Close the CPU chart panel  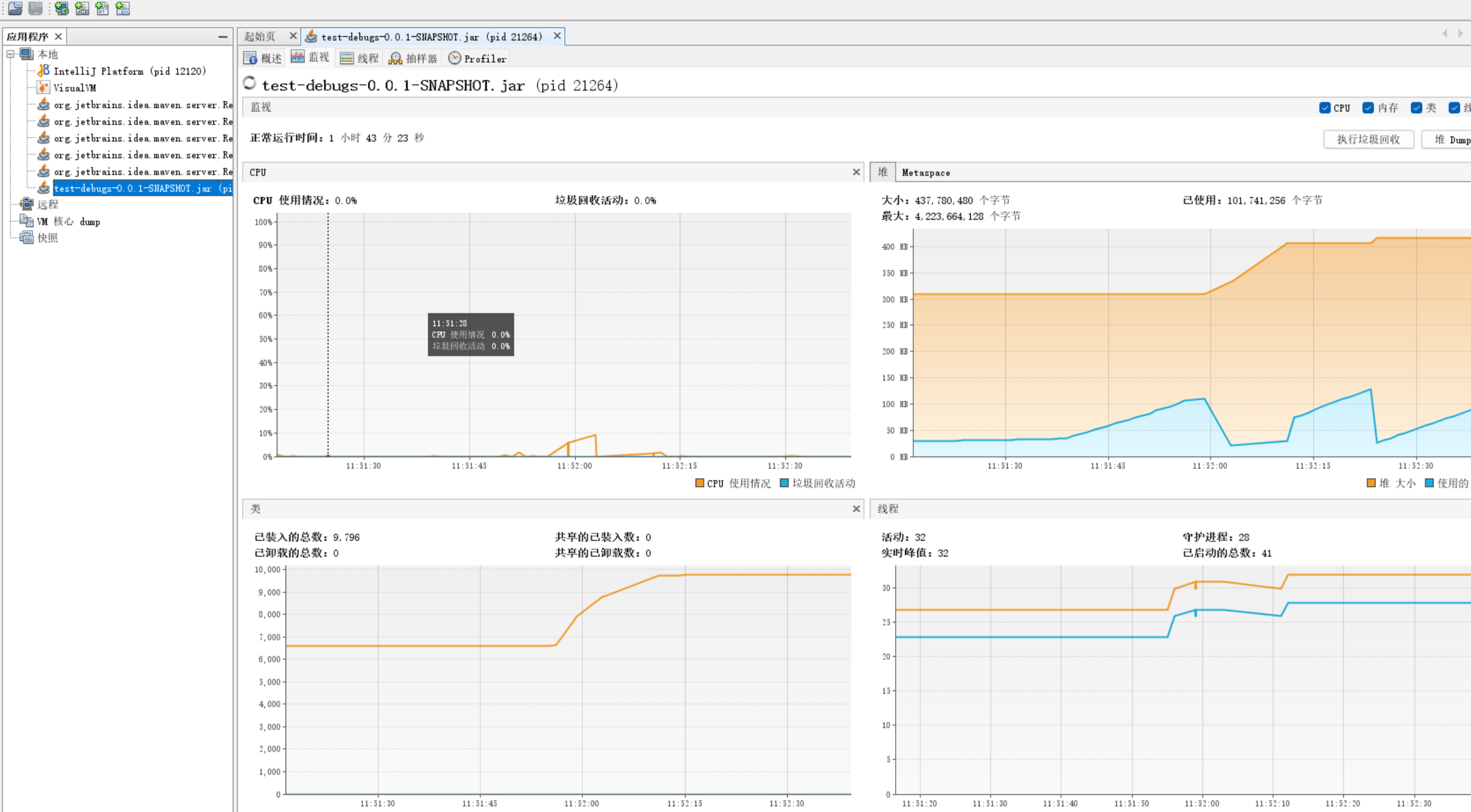click(856, 172)
